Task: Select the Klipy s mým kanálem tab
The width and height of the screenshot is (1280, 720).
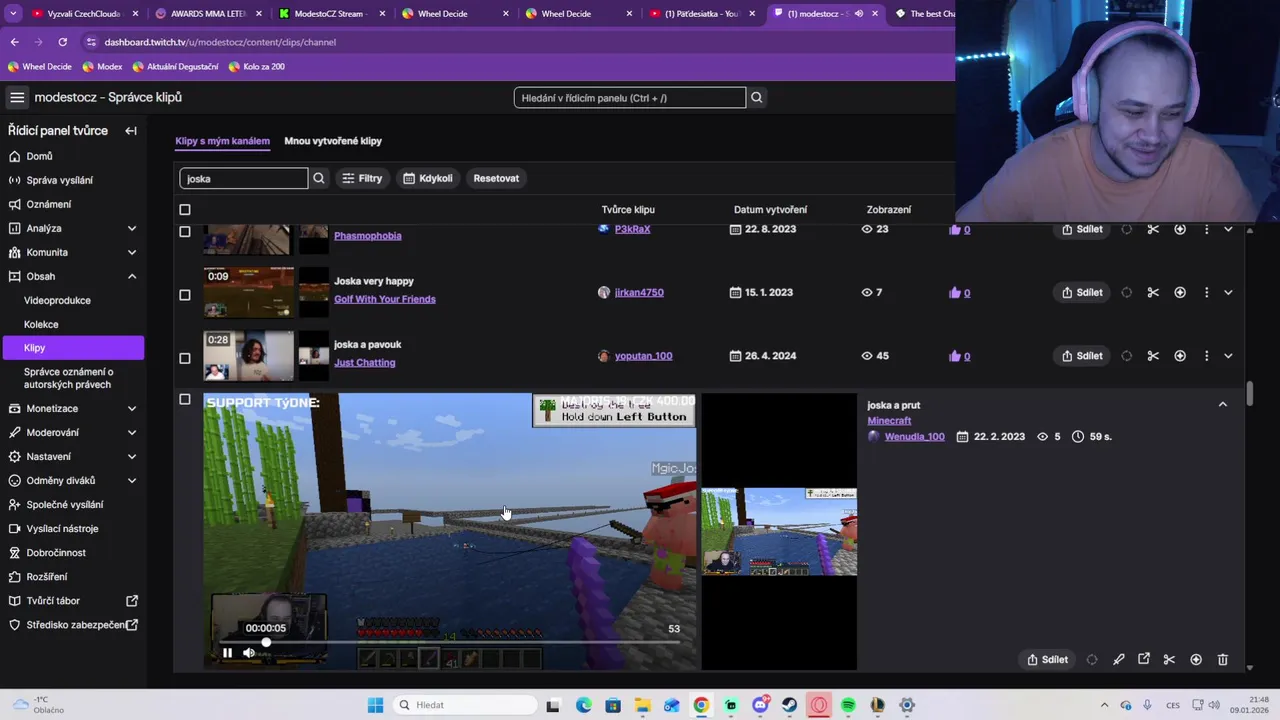Action: [x=222, y=141]
